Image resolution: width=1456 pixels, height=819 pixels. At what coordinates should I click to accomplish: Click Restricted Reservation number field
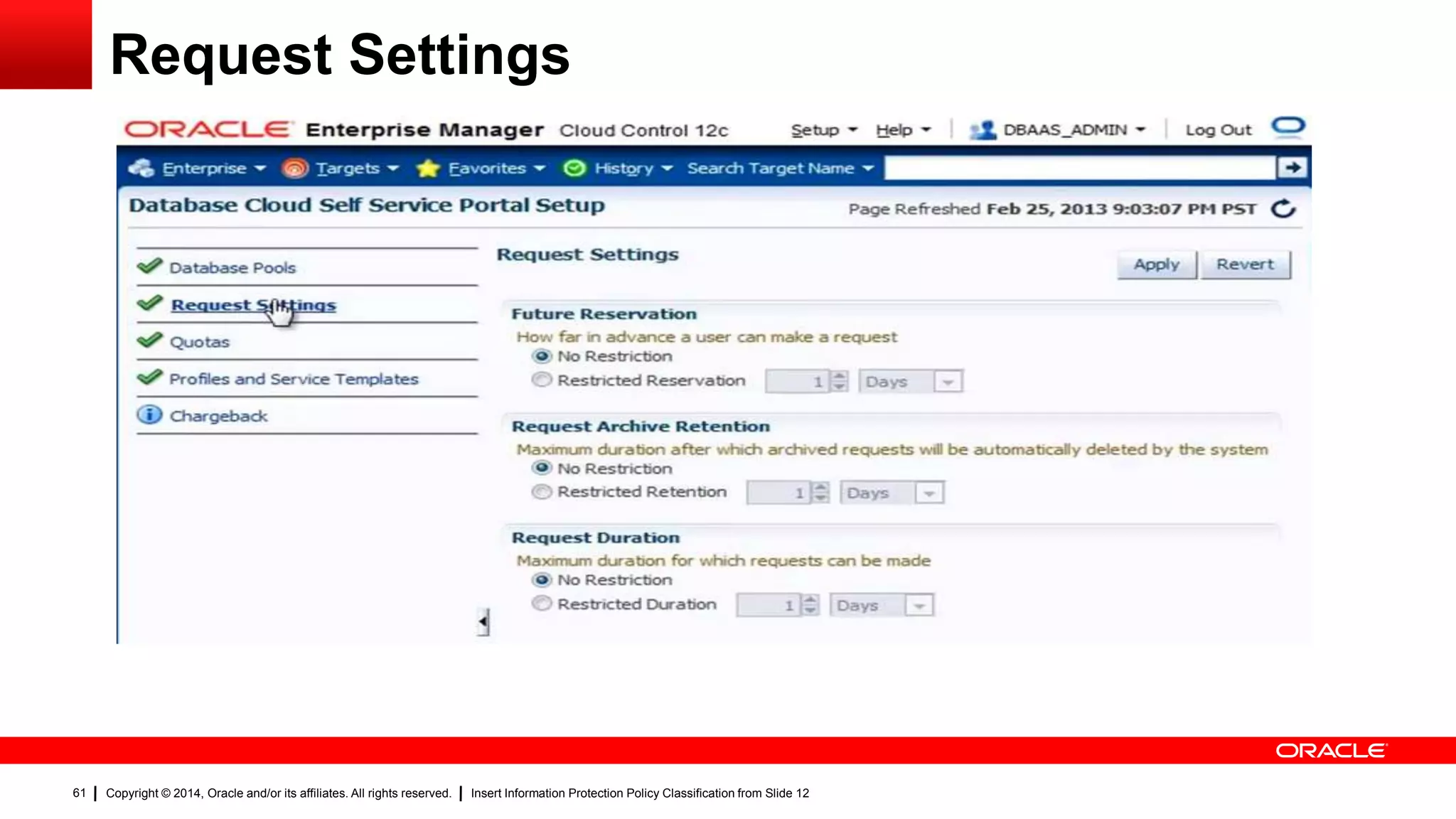797,382
